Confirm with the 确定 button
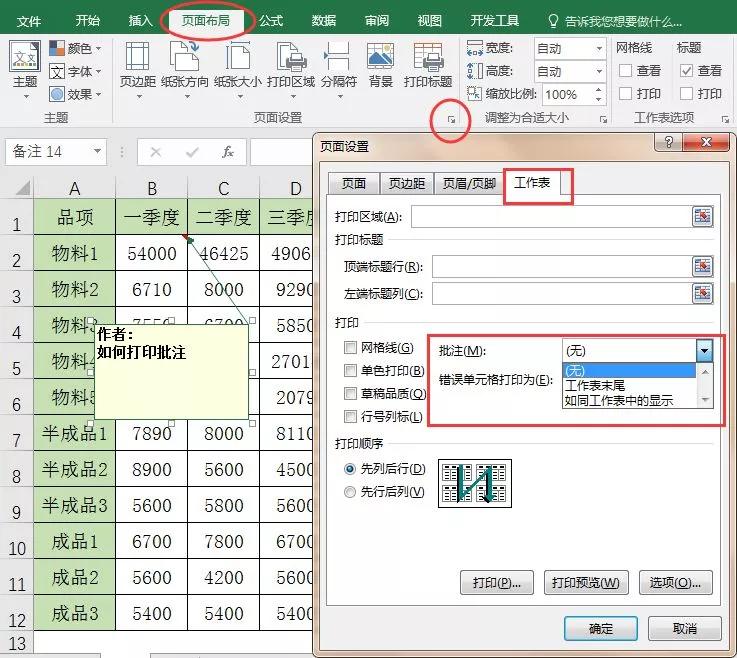This screenshot has width=737, height=658. (601, 628)
